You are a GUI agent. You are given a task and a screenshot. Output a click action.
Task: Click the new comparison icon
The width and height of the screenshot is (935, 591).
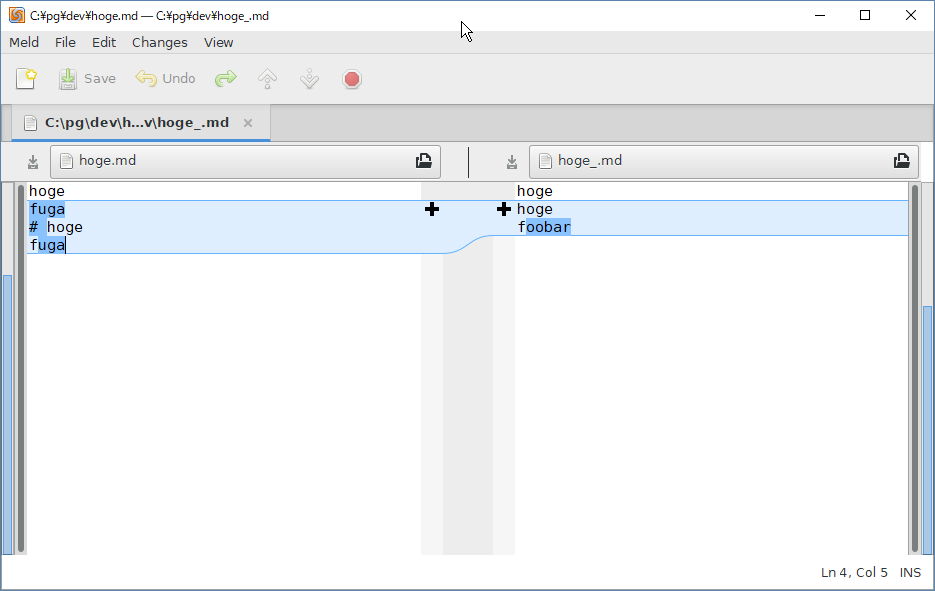click(26, 79)
